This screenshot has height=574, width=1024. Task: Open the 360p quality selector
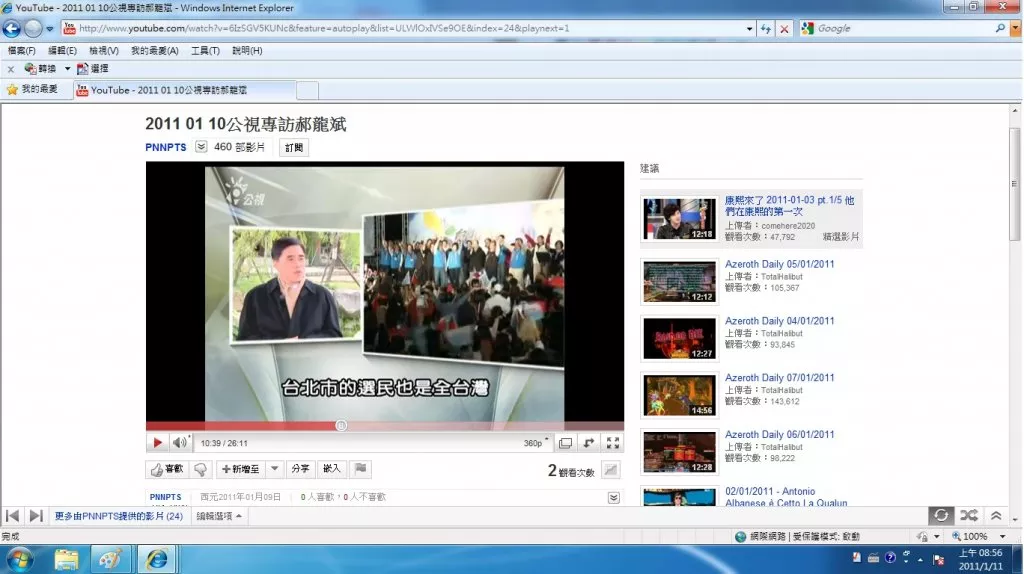click(x=535, y=443)
